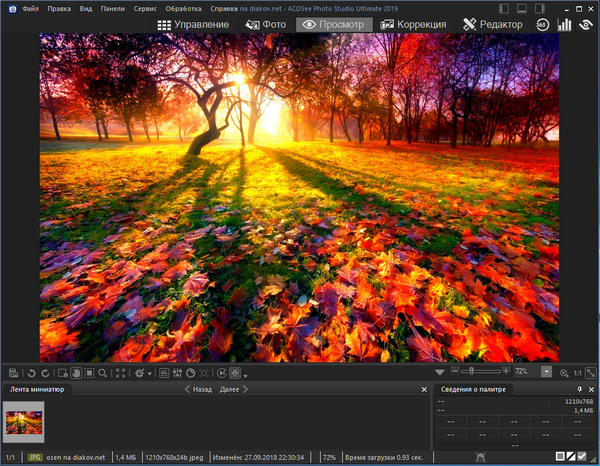
Task: Click the 1:1 actual size button
Action: pyautogui.click(x=577, y=372)
